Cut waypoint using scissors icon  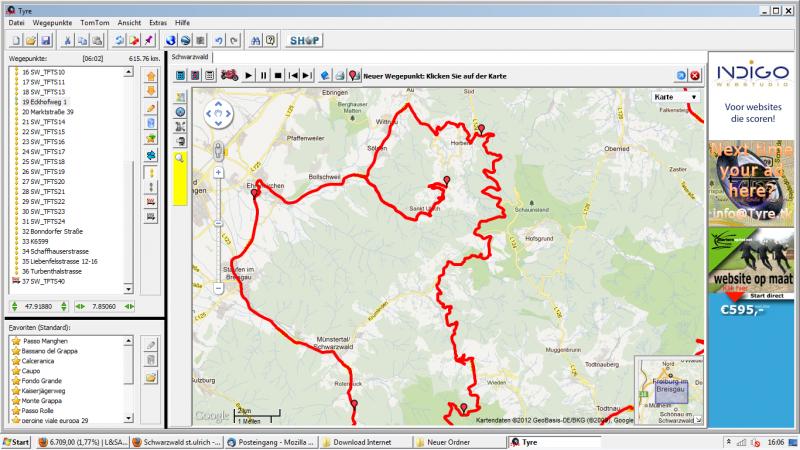(x=67, y=40)
